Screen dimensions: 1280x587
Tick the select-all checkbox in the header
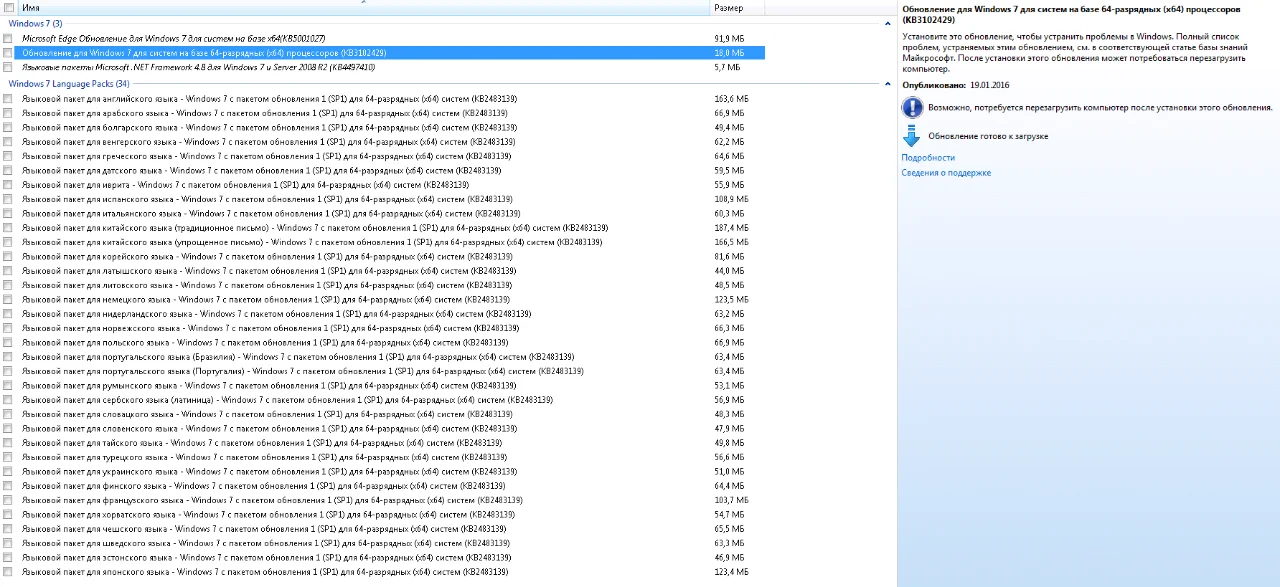(x=8, y=8)
